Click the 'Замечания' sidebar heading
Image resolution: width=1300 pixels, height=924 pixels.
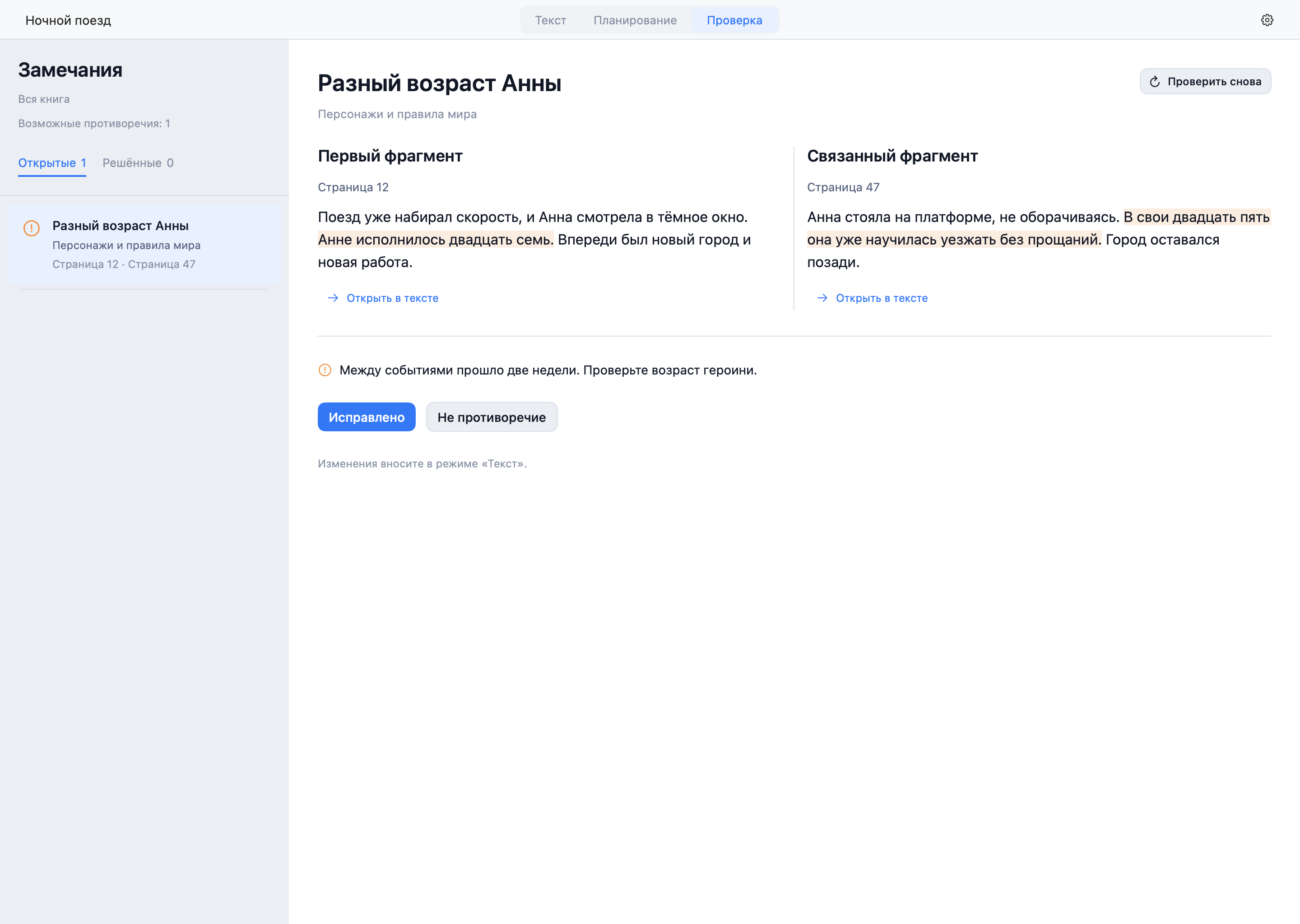(x=70, y=70)
